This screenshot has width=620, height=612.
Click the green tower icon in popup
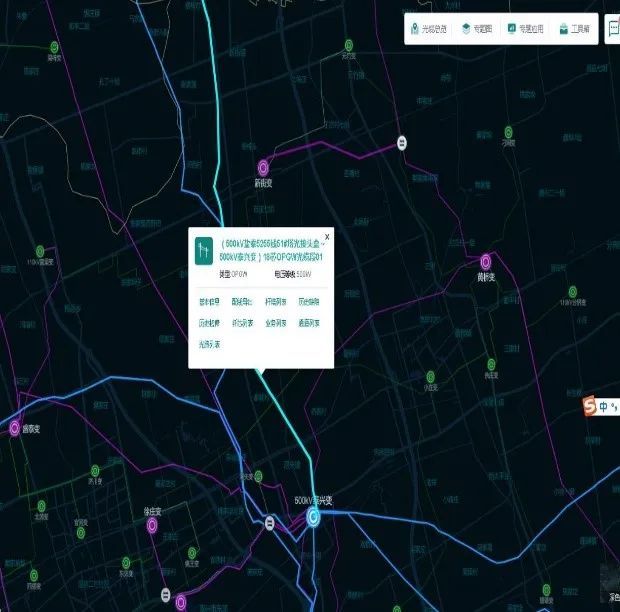(x=202, y=249)
